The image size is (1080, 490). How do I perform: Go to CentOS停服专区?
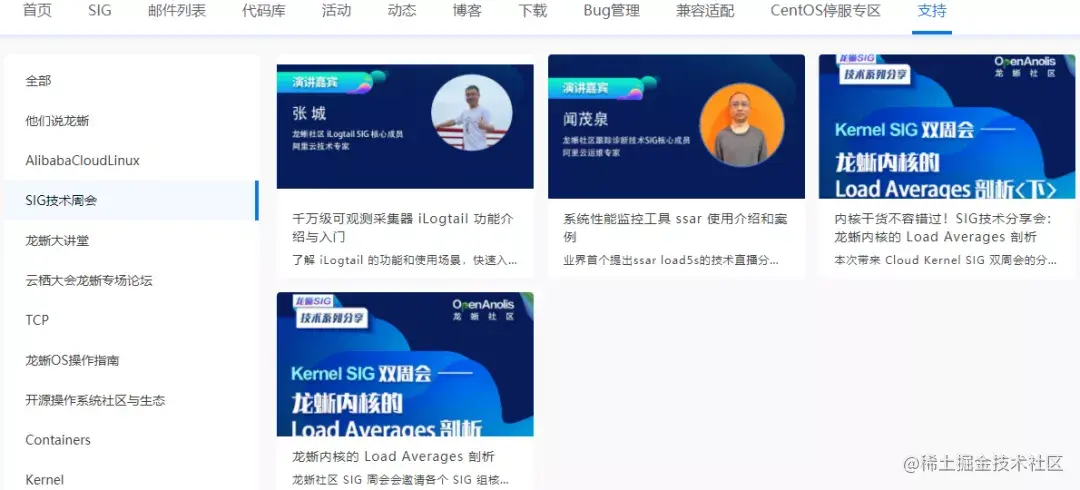click(826, 11)
